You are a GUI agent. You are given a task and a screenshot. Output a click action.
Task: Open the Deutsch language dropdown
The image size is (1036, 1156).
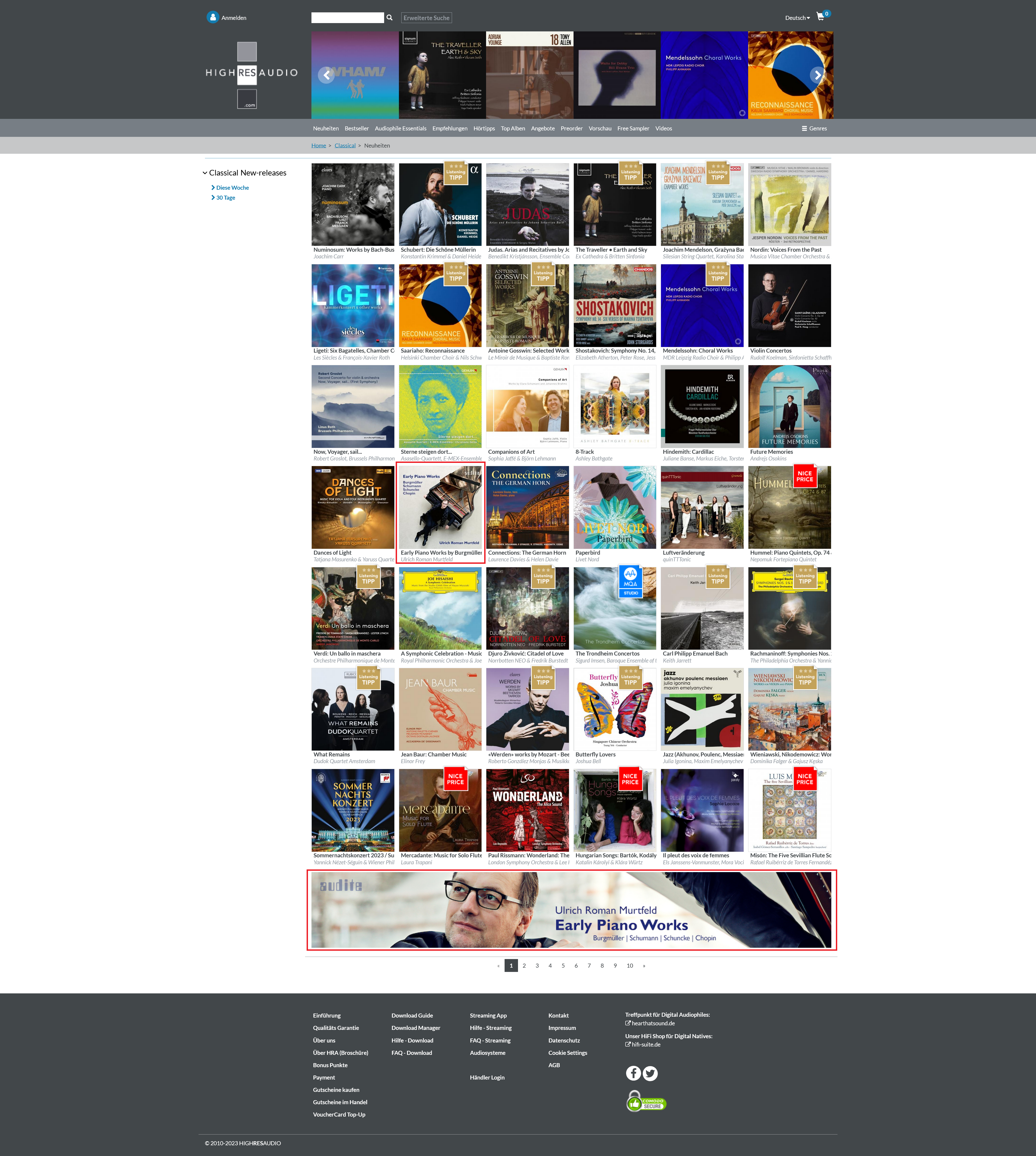coord(797,18)
